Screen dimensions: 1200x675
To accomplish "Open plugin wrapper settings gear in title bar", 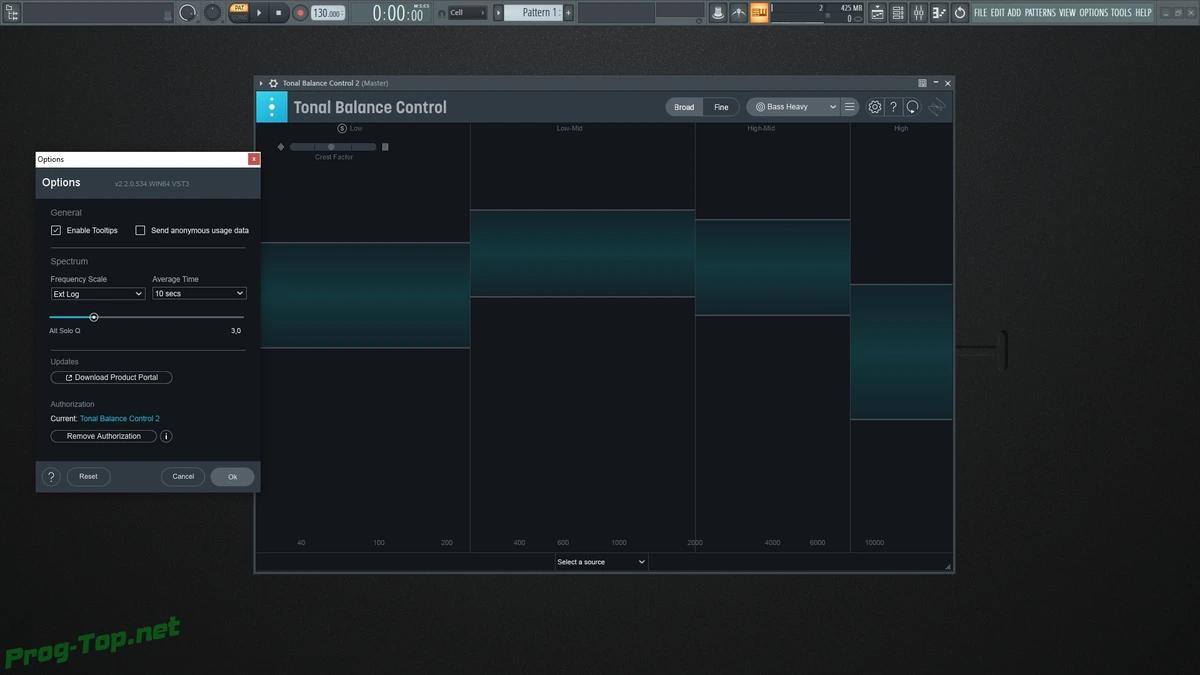I will [273, 83].
